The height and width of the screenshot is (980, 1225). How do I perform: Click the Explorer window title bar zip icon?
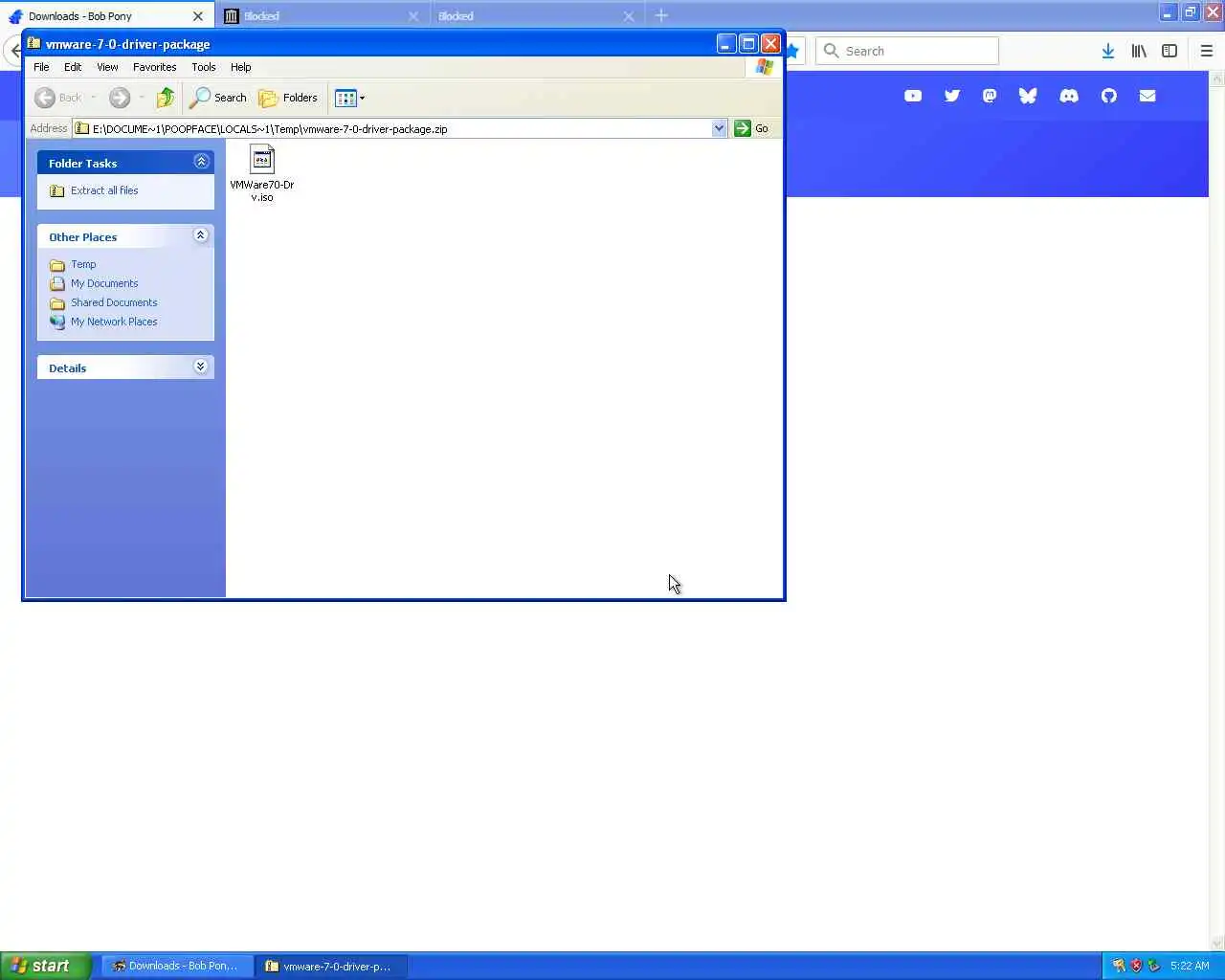34,43
